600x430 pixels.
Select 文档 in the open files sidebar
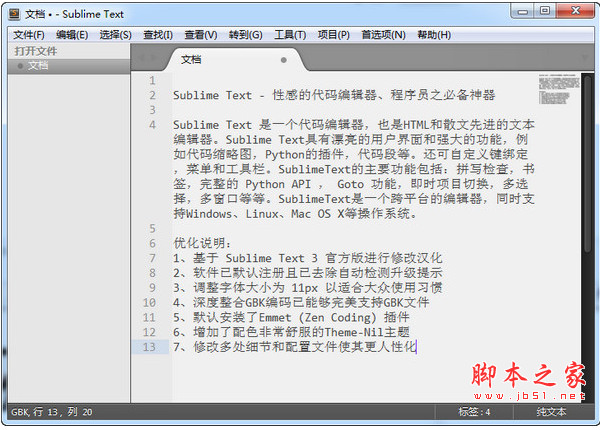tap(69, 66)
